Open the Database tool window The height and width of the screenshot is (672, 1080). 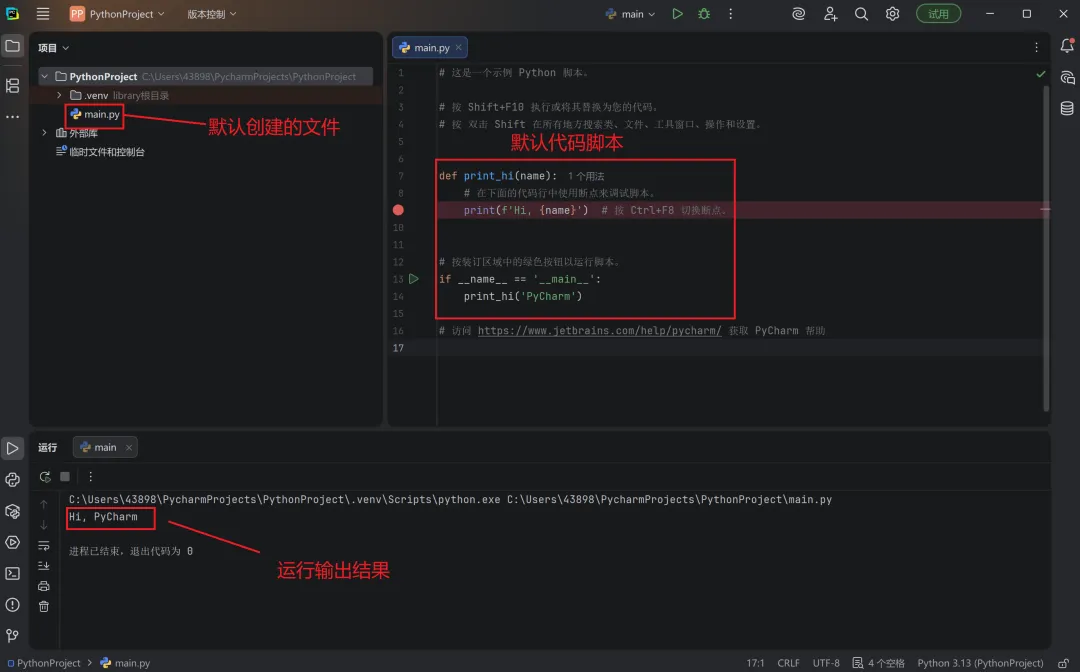[1067, 108]
